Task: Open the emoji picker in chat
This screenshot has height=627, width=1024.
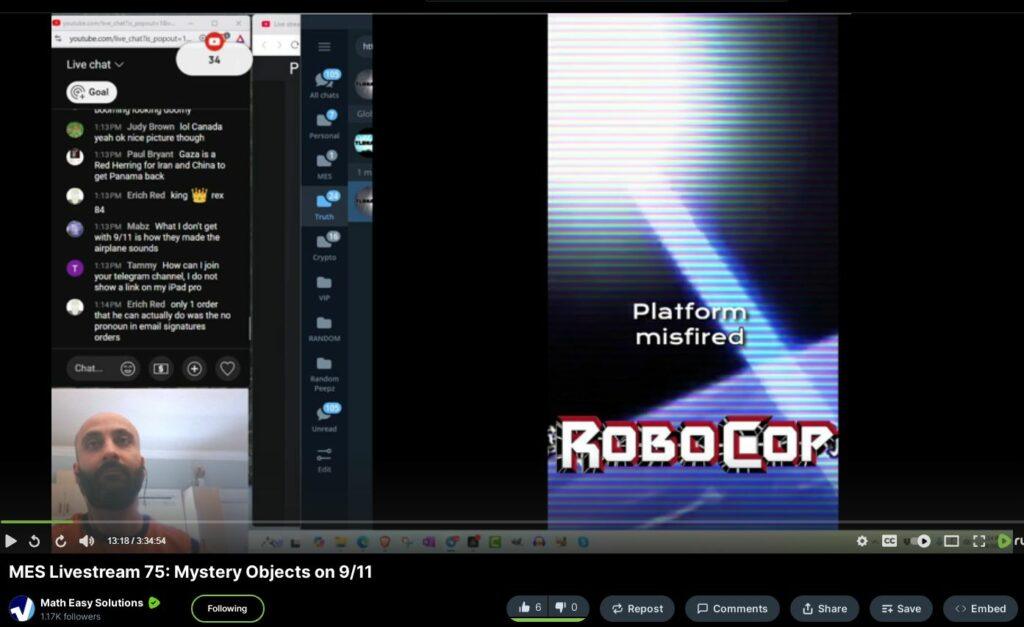Action: click(128, 368)
